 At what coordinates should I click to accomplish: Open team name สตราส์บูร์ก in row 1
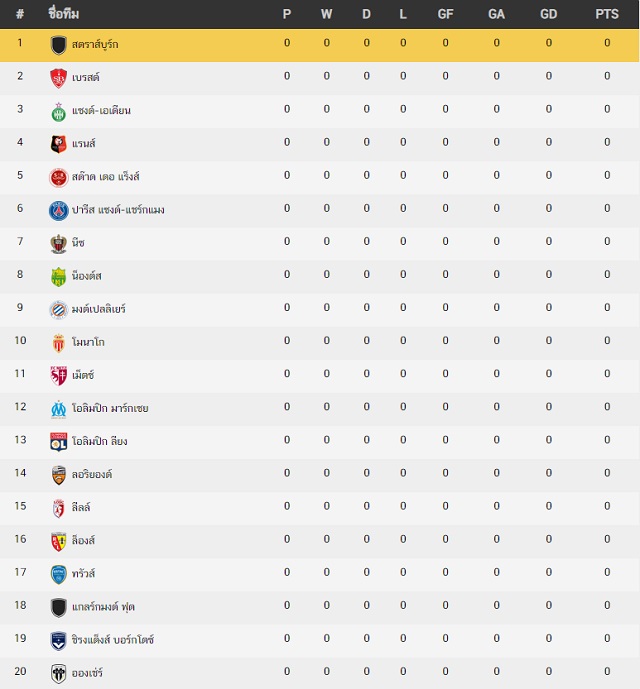pos(95,44)
